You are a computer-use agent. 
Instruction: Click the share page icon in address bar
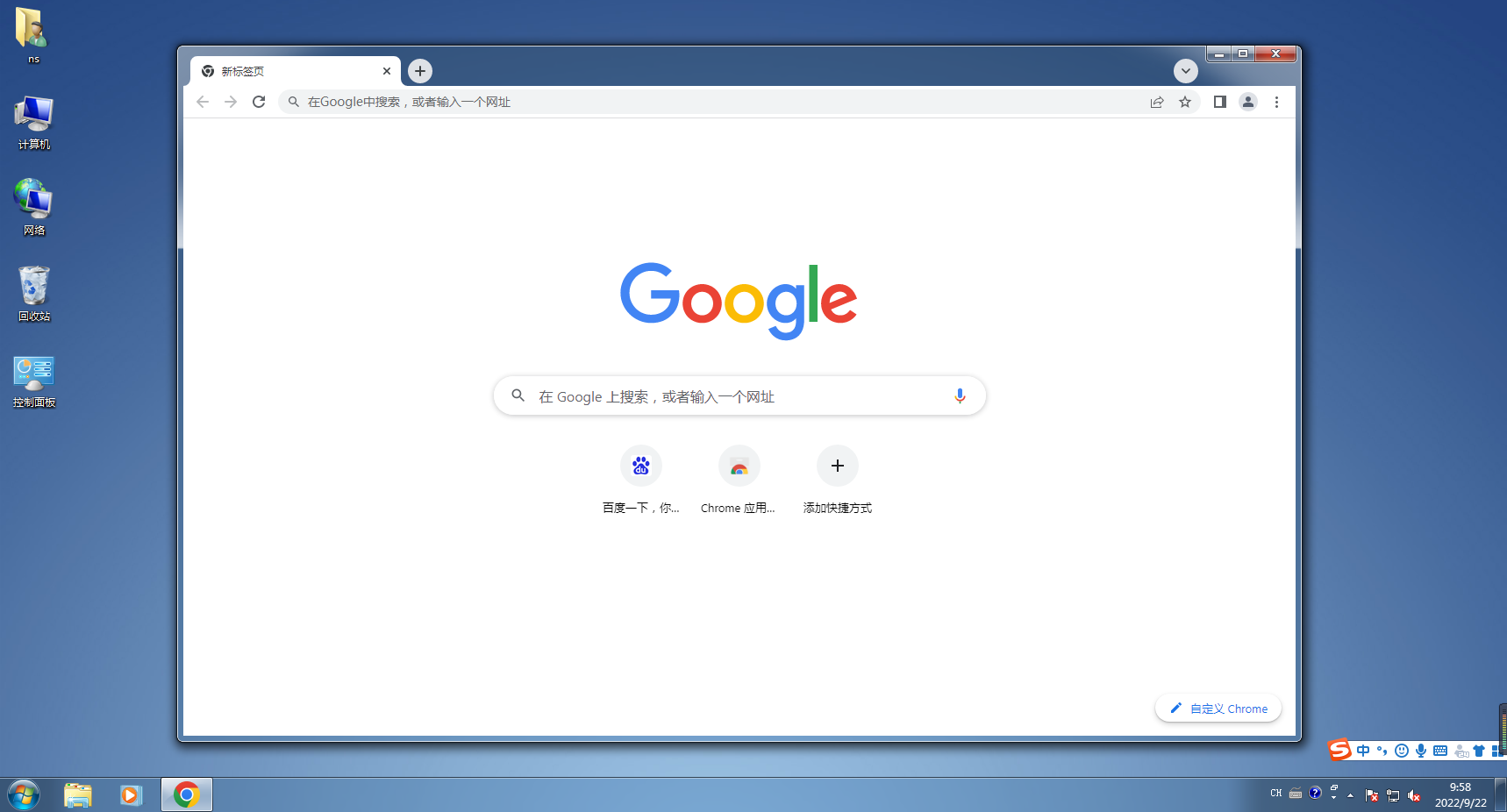click(x=1157, y=102)
